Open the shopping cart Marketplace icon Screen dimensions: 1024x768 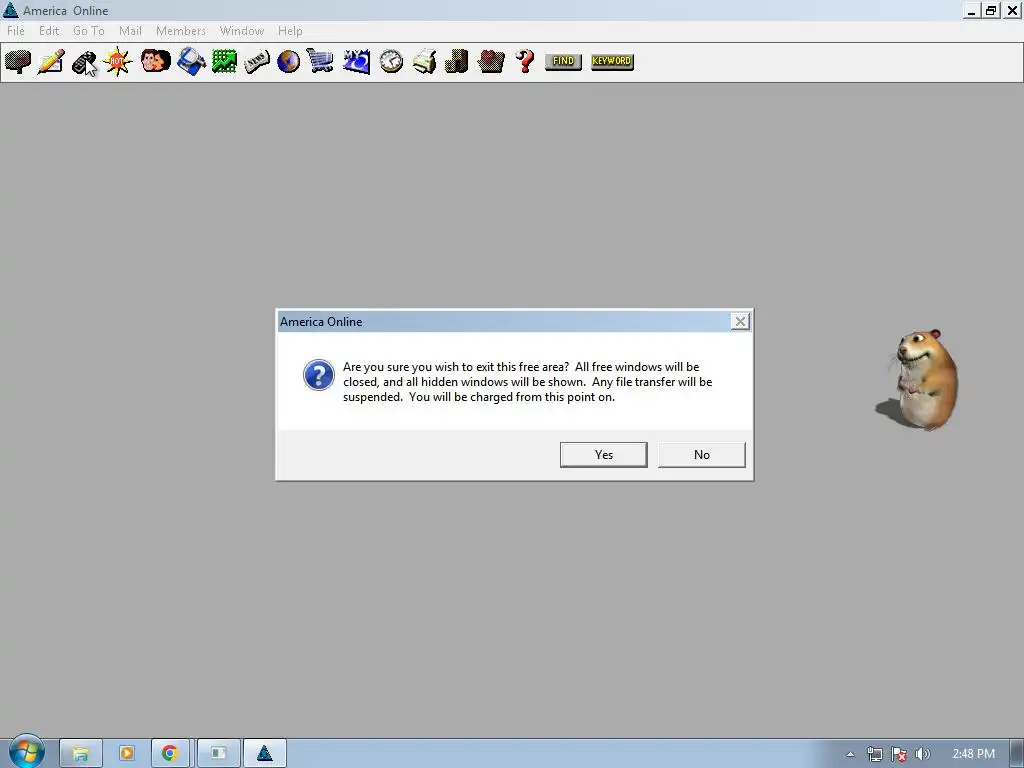pos(320,61)
